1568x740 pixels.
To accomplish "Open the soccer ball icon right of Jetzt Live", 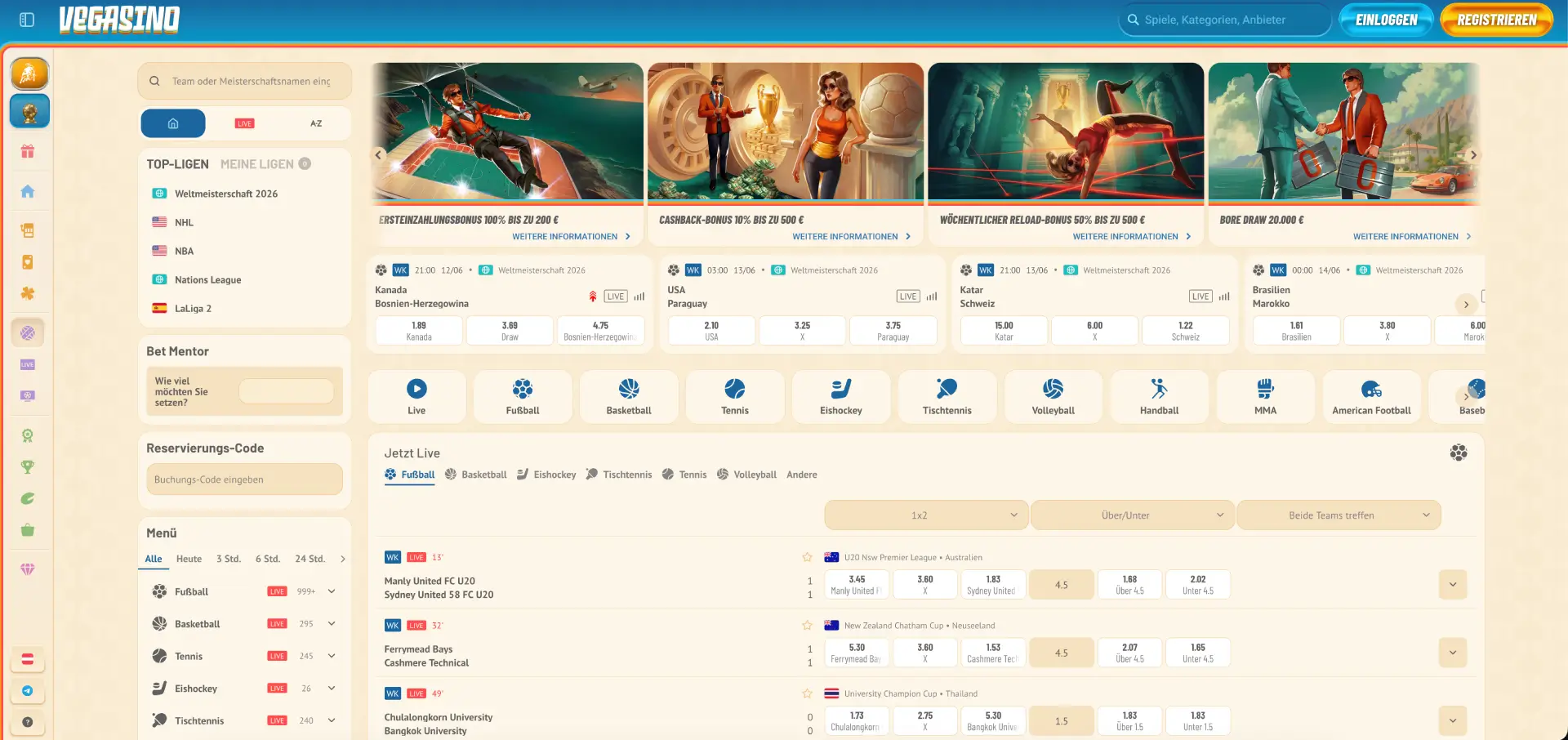I will [1459, 452].
